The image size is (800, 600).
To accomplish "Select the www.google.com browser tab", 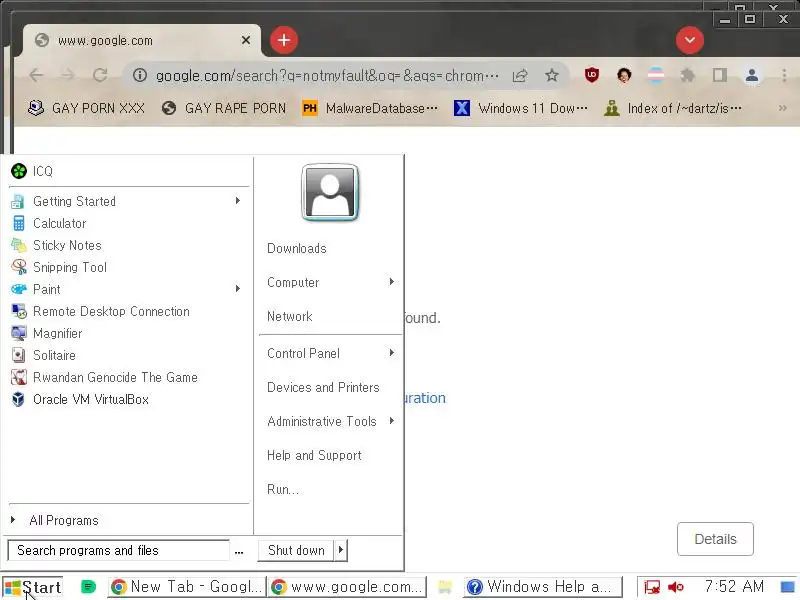I will click(142, 40).
